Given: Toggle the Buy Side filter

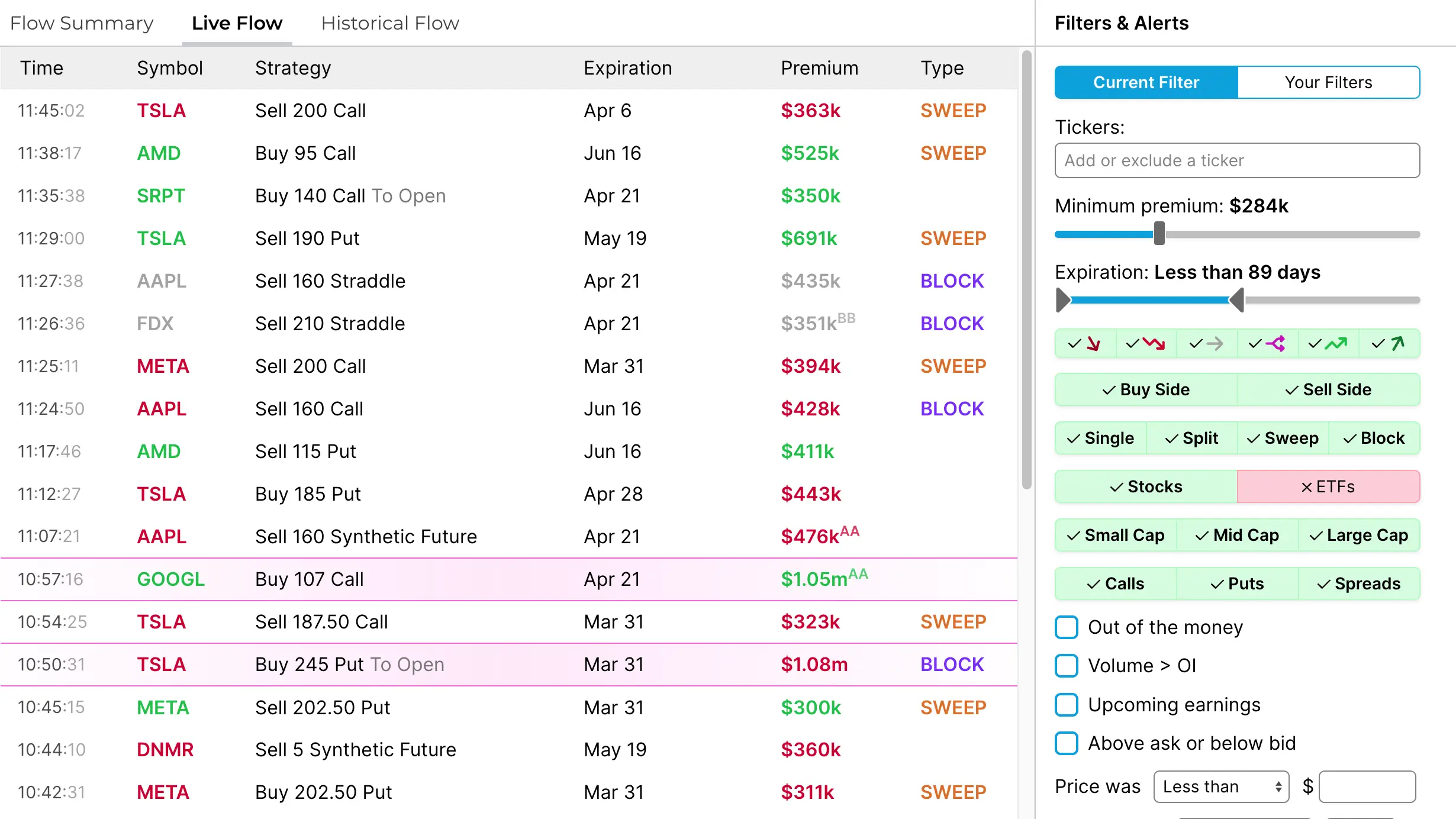Looking at the screenshot, I should click(1146, 389).
